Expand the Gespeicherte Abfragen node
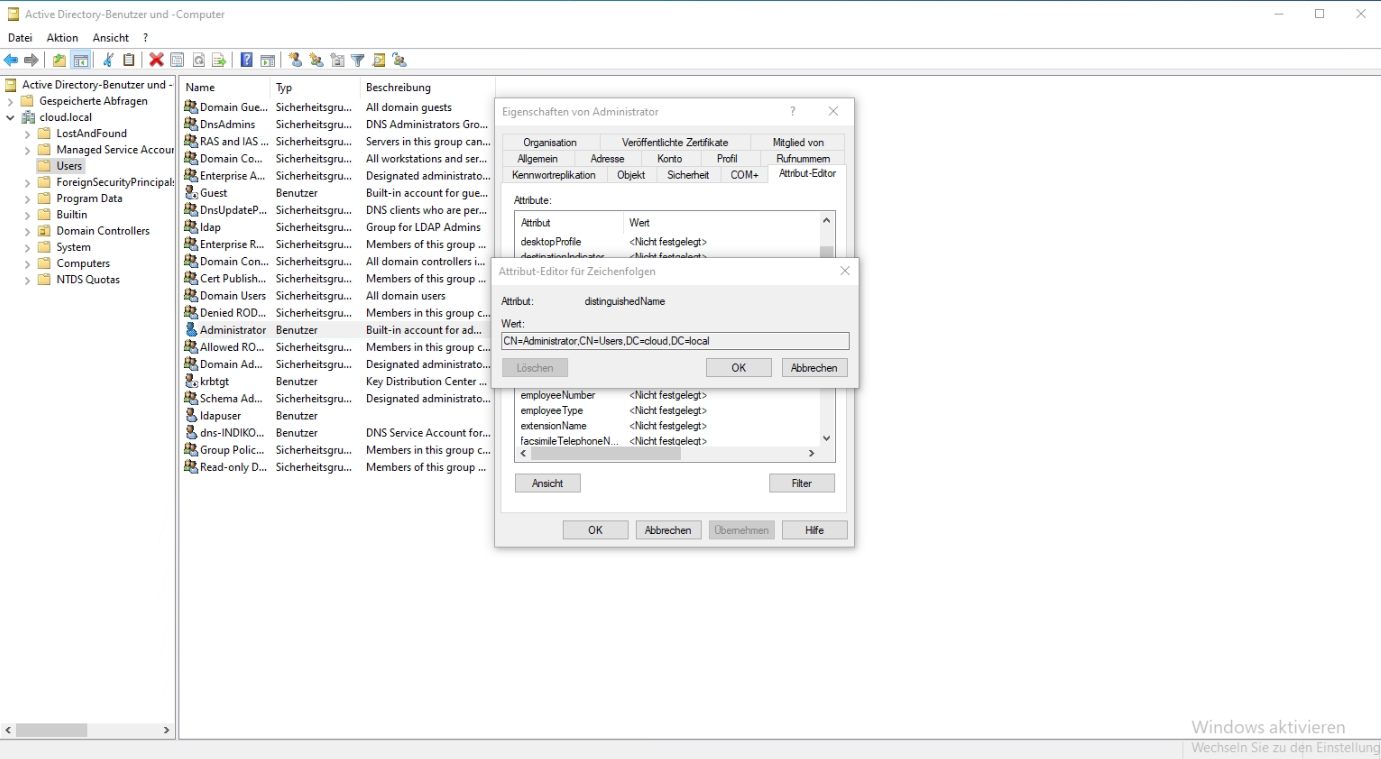 pyautogui.click(x=11, y=101)
